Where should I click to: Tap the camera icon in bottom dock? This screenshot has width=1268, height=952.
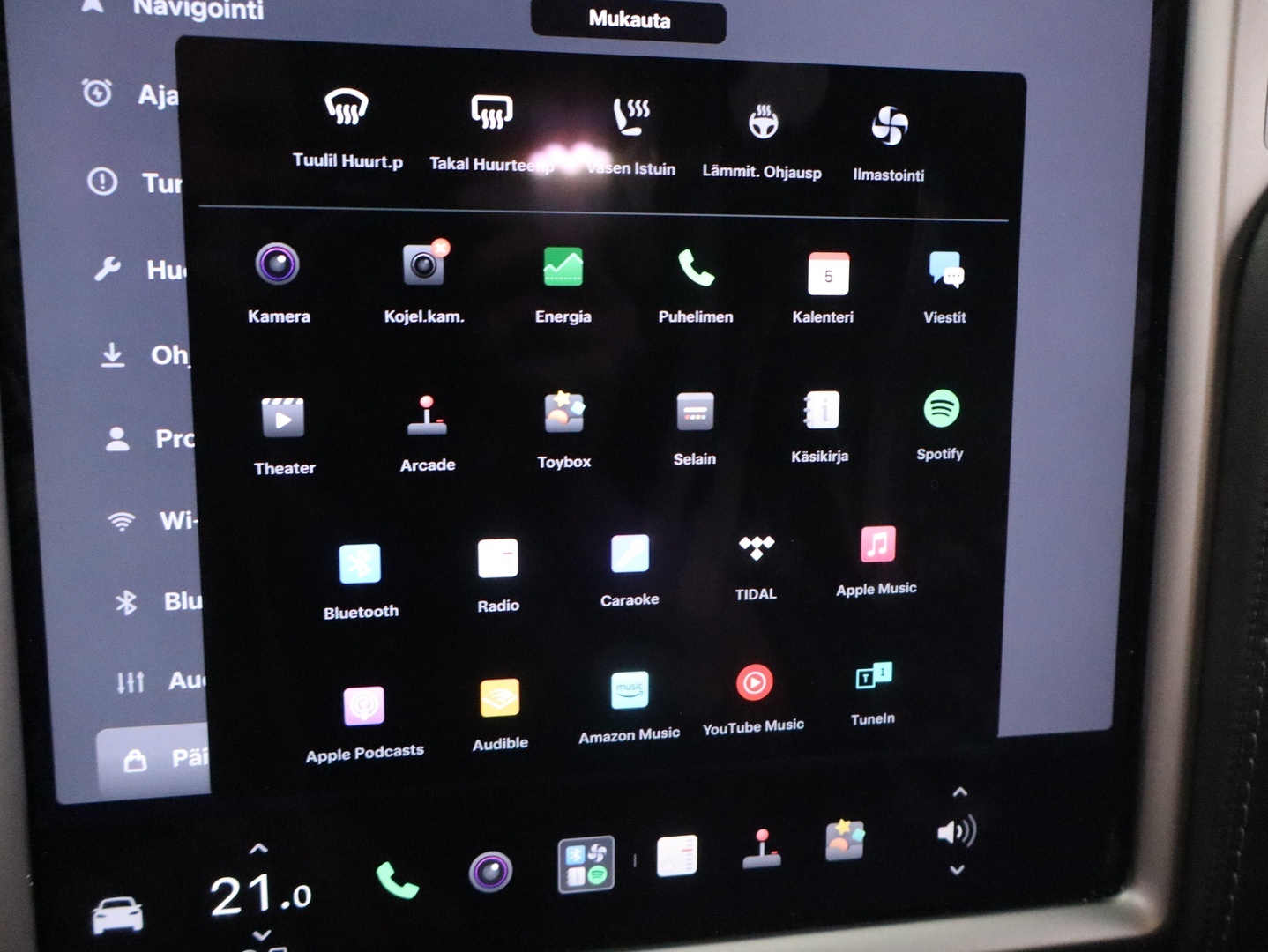coord(490,872)
